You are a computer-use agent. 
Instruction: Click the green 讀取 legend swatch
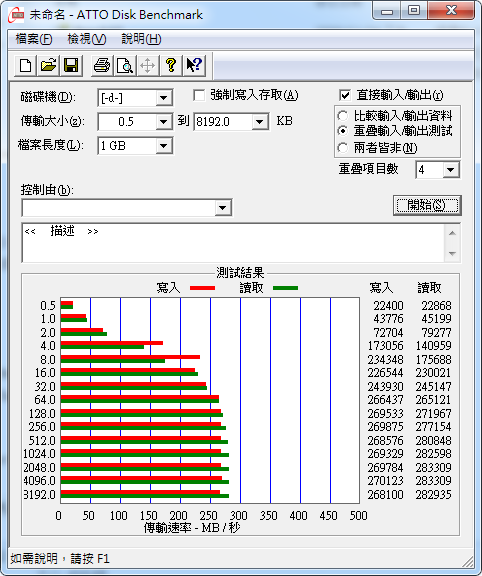285,288
